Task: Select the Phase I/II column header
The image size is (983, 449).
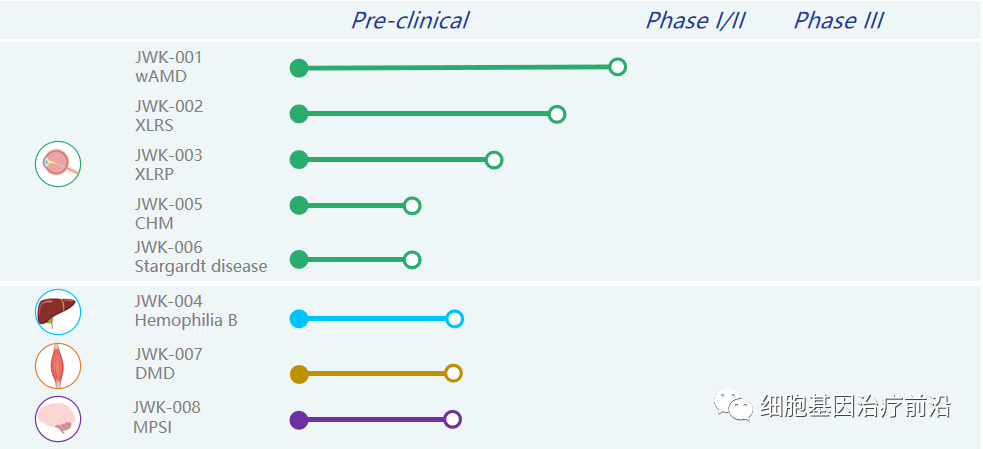Action: (695, 21)
